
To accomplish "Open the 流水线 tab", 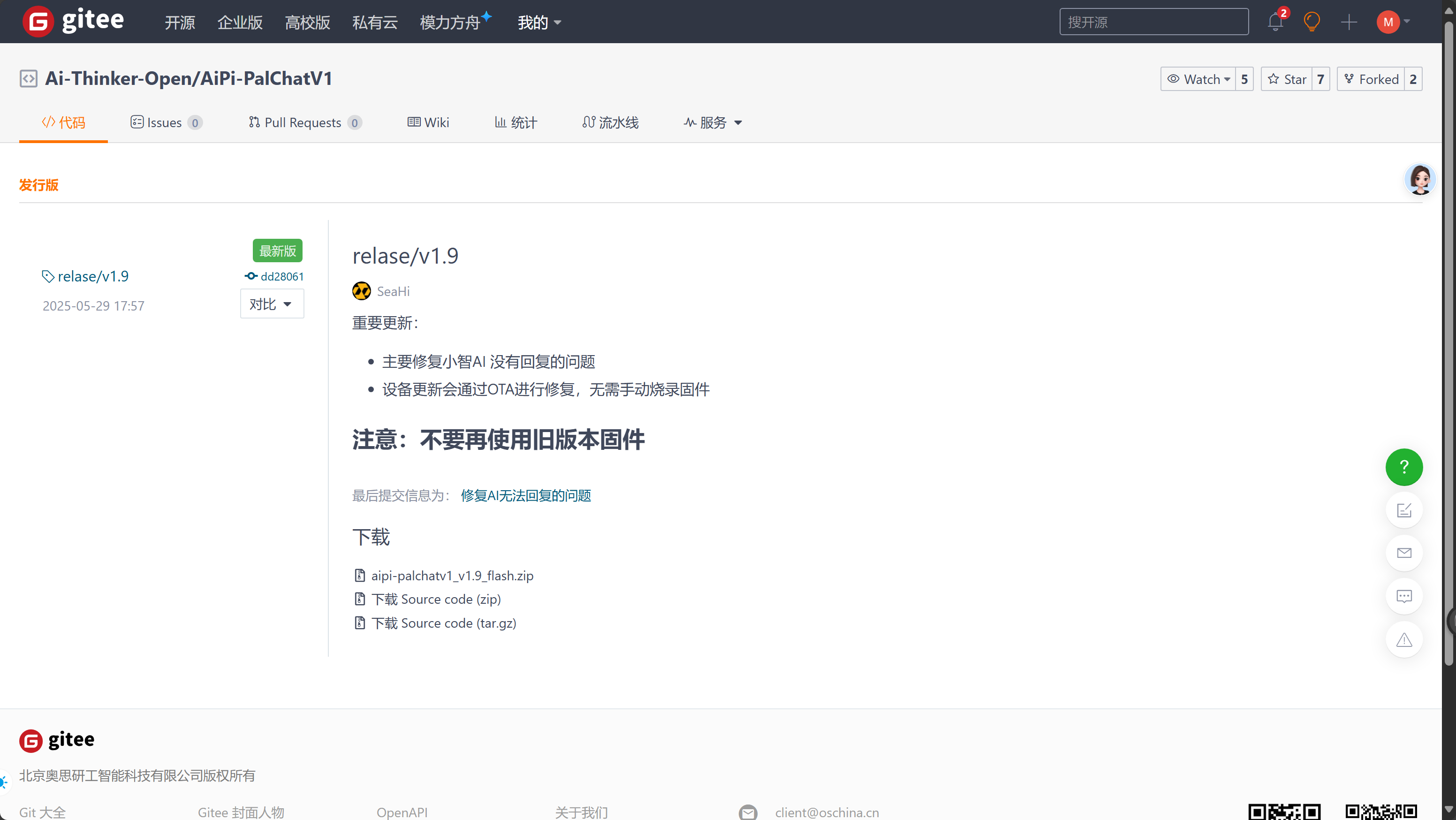I will pos(610,122).
